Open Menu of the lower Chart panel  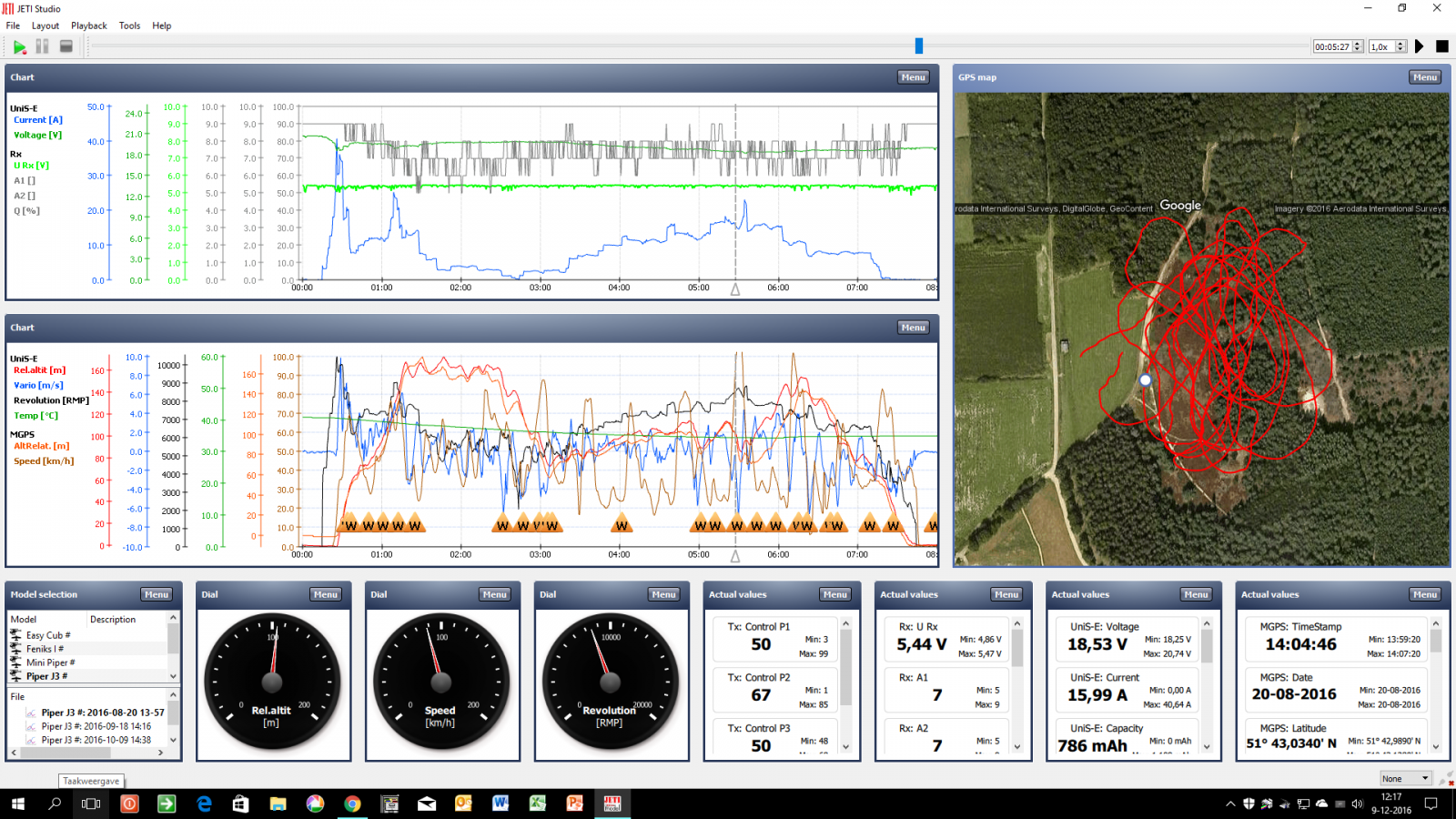point(914,328)
